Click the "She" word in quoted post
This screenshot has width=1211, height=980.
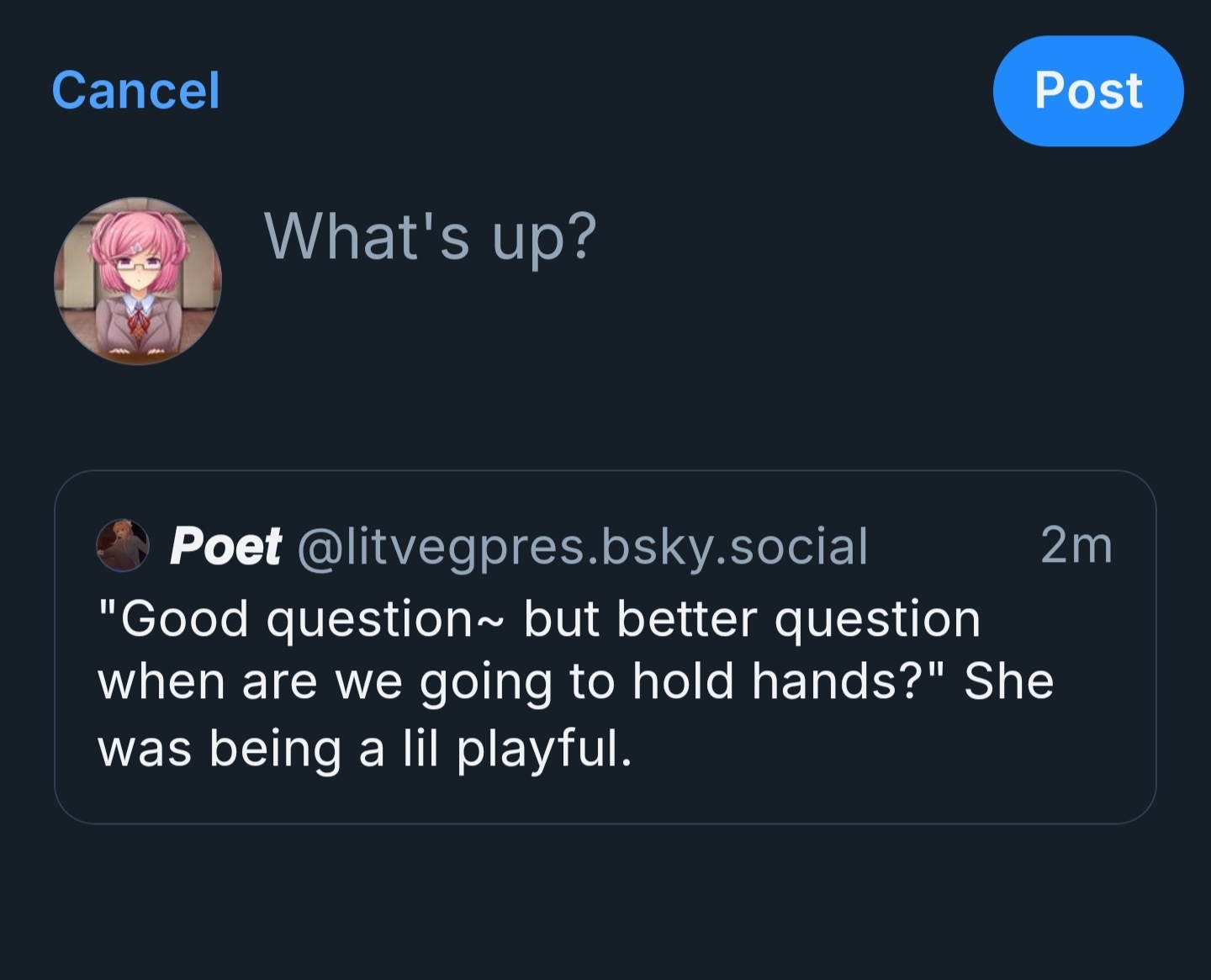(1008, 681)
